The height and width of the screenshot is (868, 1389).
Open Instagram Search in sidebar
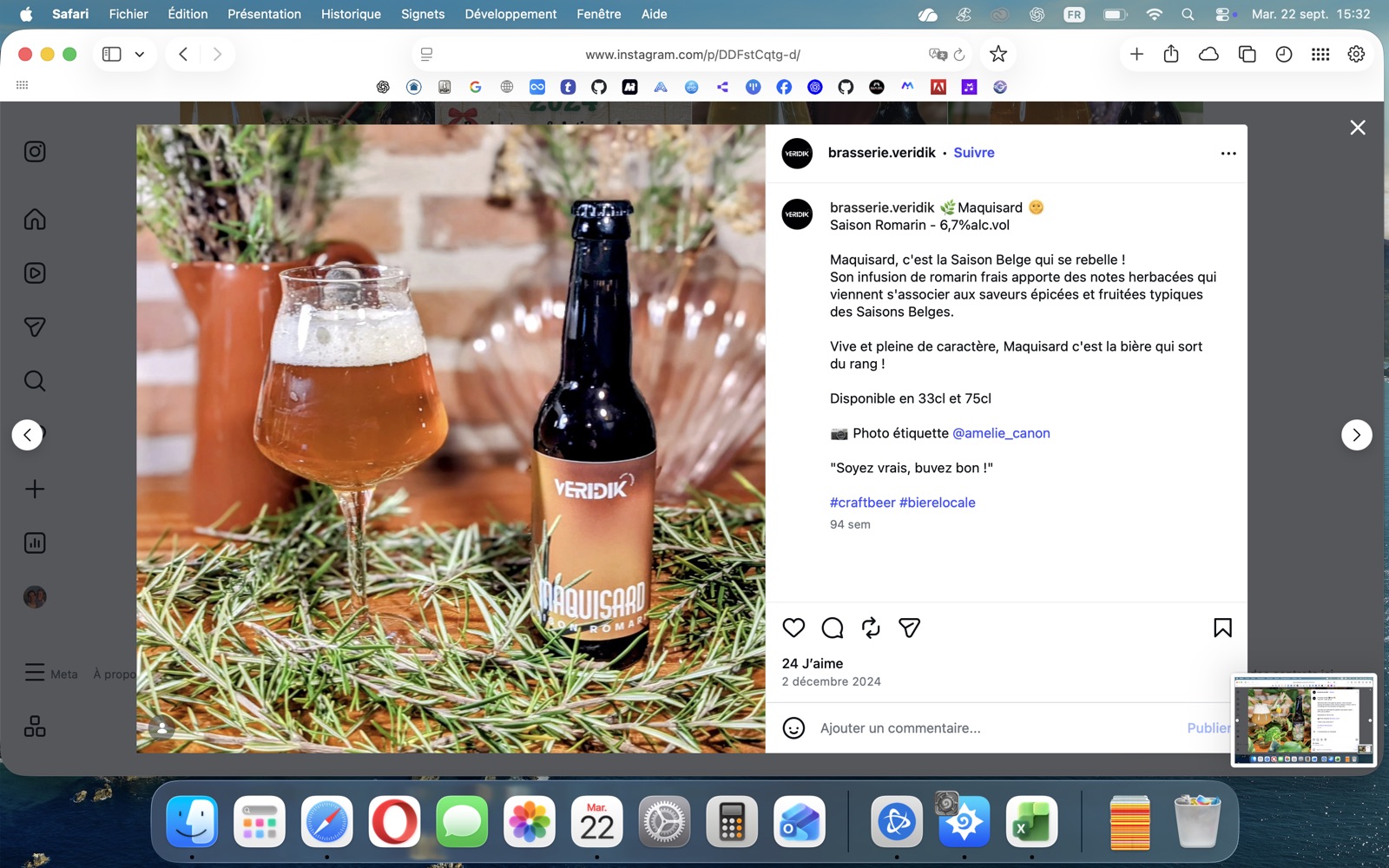point(35,381)
